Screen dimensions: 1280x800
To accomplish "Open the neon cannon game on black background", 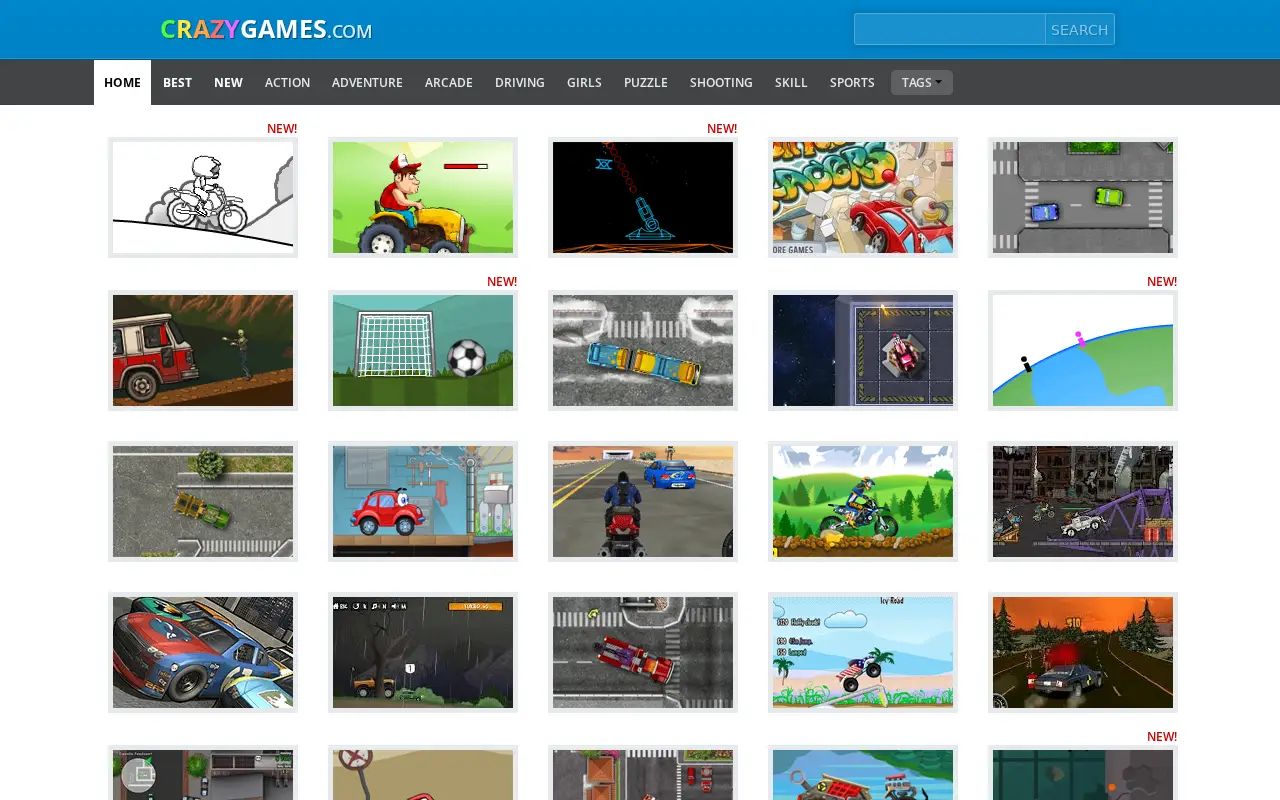I will (643, 197).
